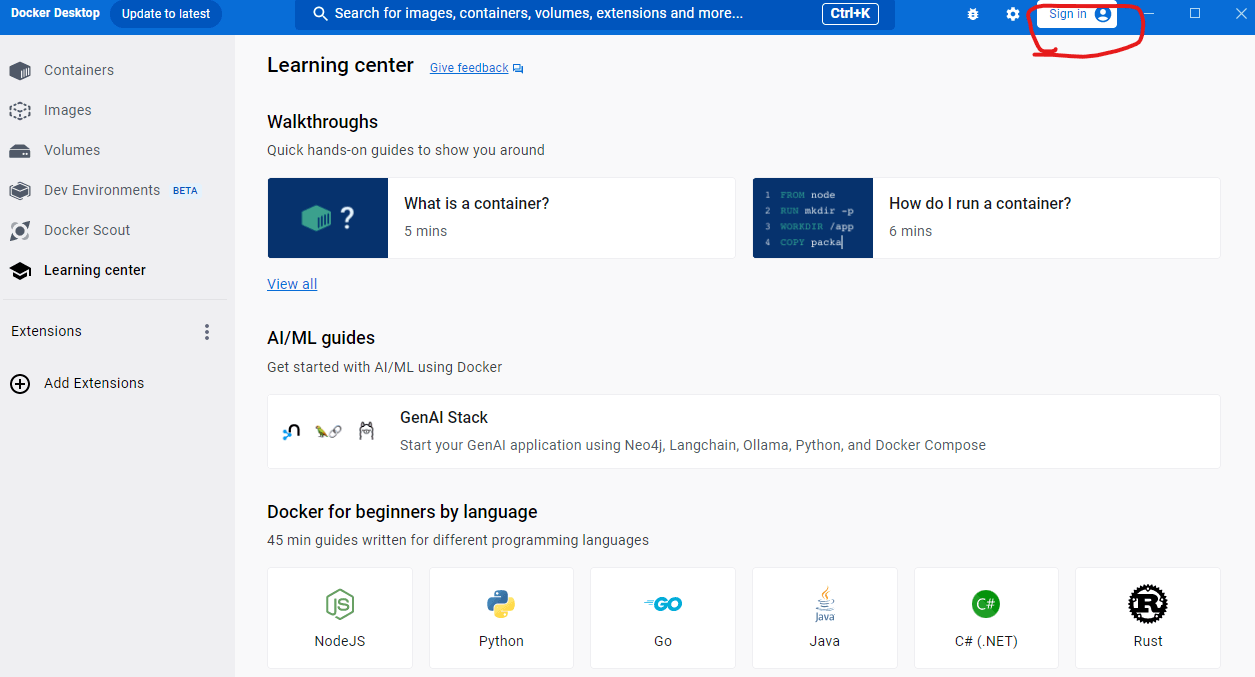Click the Langchain parrot icon
The image size is (1255, 677).
[328, 432]
